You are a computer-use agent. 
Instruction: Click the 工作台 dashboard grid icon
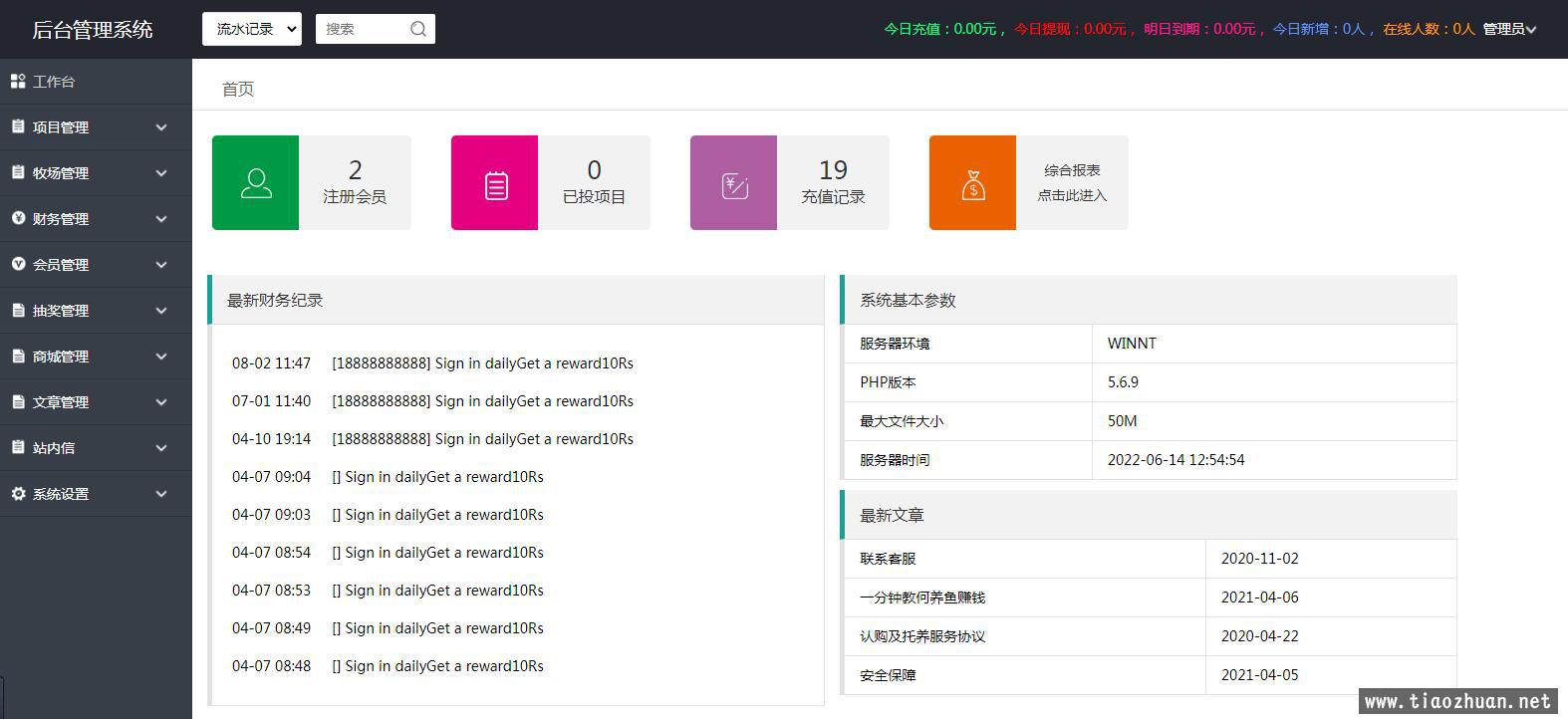[x=18, y=82]
